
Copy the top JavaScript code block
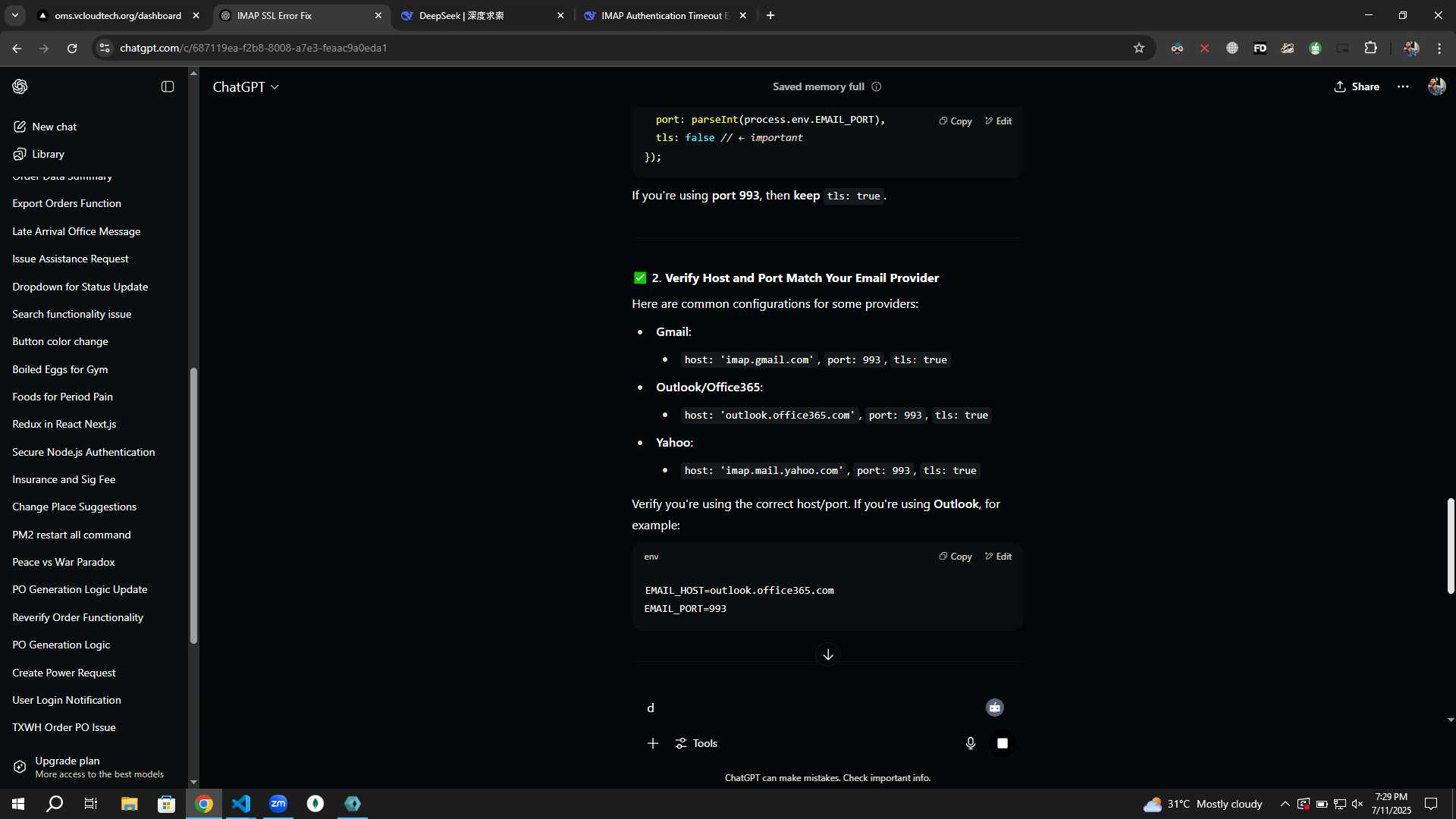[955, 121]
